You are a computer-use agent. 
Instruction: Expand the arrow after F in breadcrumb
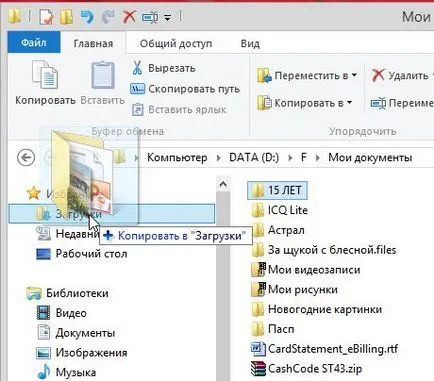(318, 158)
